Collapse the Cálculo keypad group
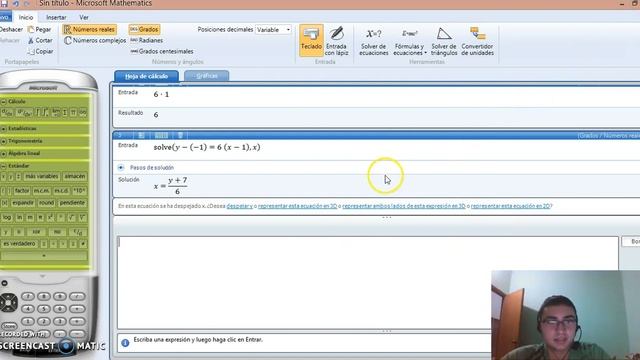640x360 pixels. (x=4, y=101)
